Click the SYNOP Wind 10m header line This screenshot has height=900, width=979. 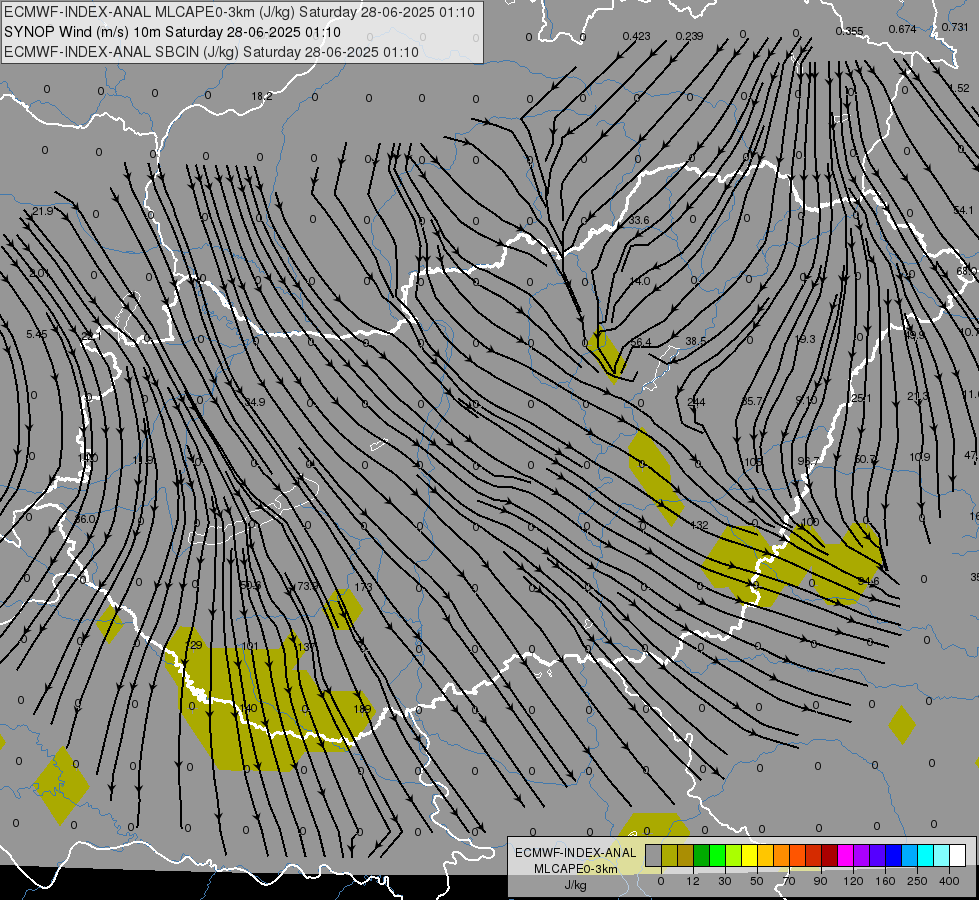[x=172, y=32]
